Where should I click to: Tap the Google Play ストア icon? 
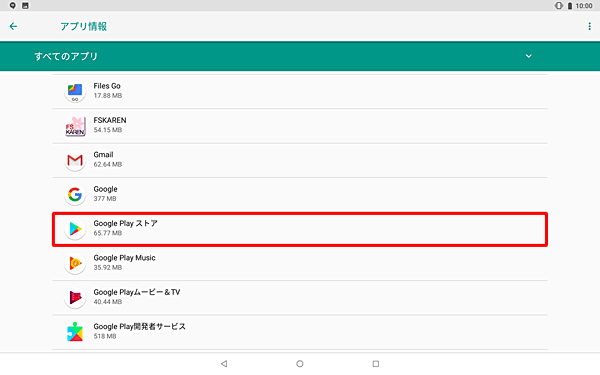click(x=75, y=229)
